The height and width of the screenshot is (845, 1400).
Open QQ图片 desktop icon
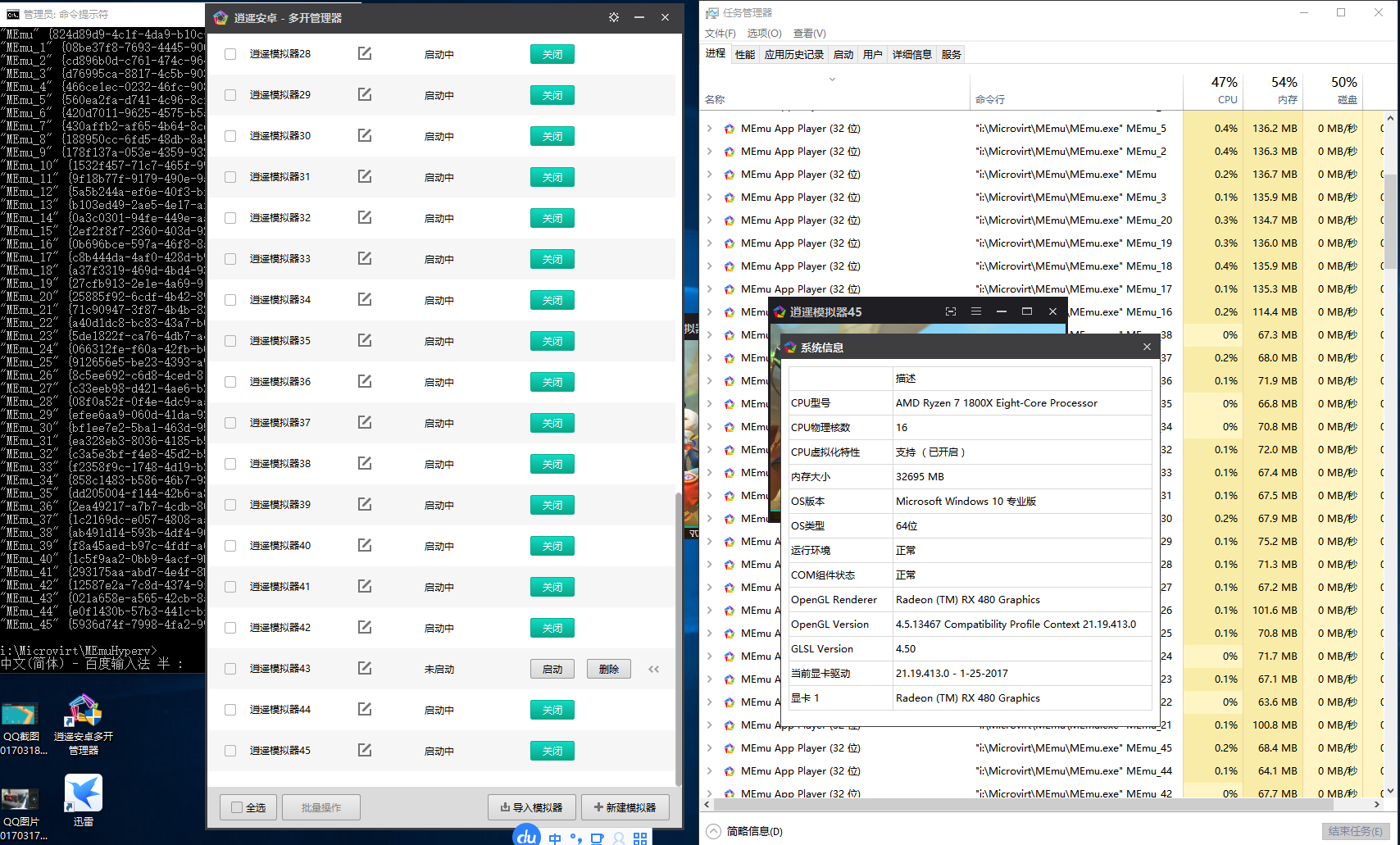[x=21, y=814]
